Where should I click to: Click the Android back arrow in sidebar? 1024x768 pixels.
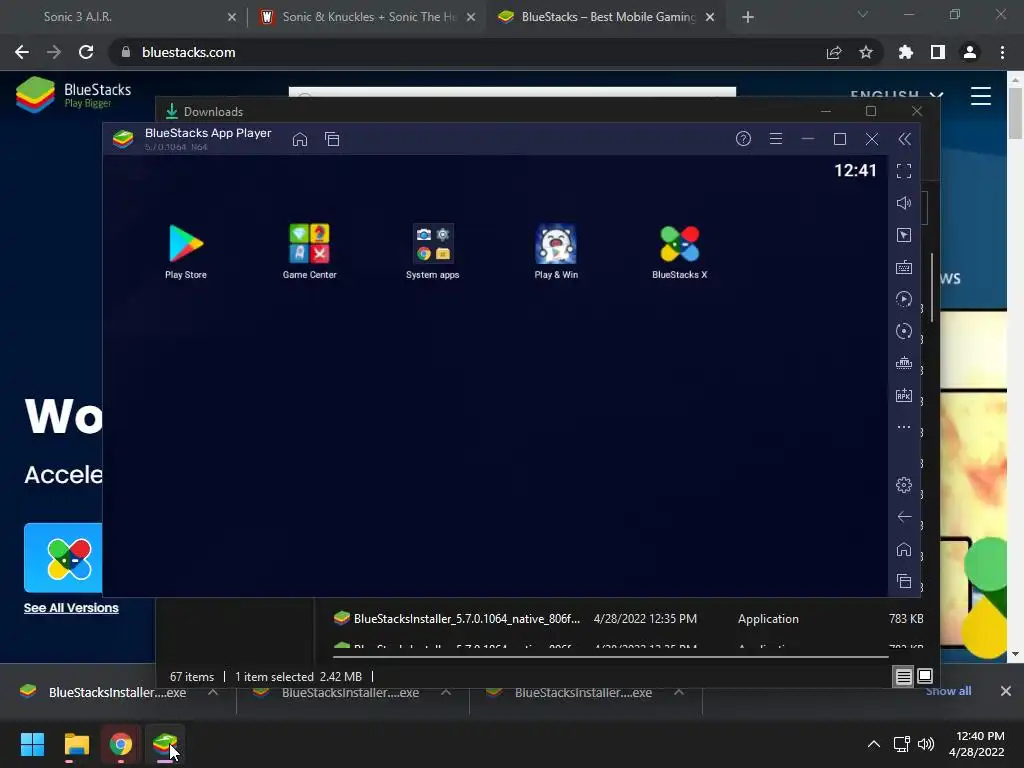point(904,517)
